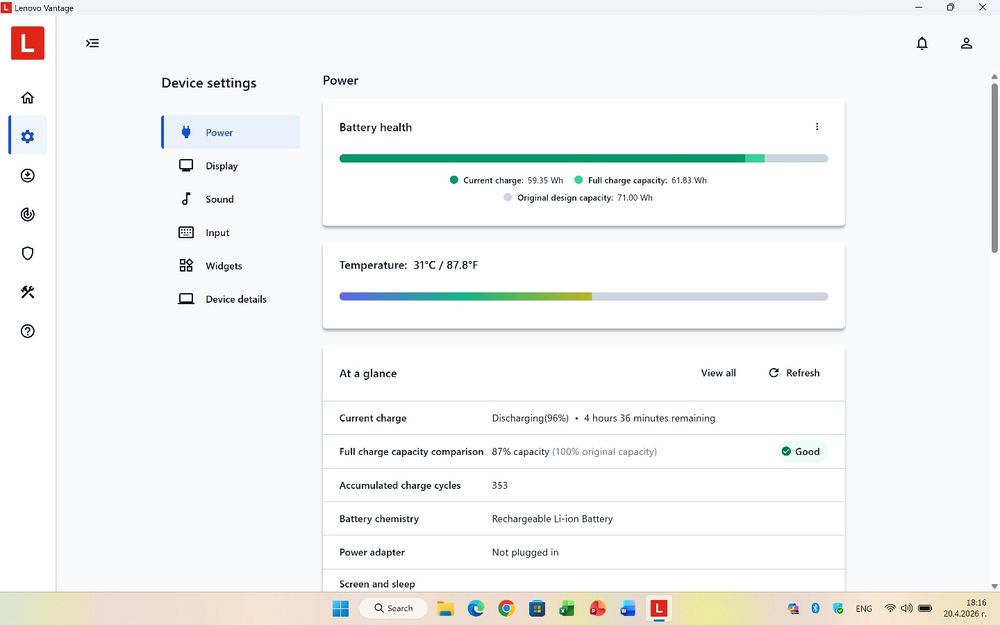Refresh the At a glance battery info
Viewport: 1000px width, 625px height.
[794, 373]
